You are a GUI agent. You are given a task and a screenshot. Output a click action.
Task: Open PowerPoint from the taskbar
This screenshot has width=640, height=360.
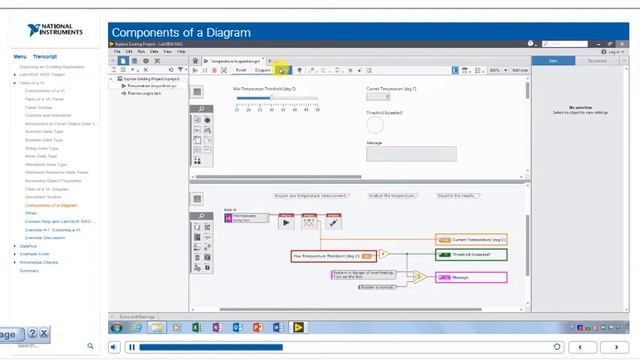pyautogui.click(x=258, y=327)
